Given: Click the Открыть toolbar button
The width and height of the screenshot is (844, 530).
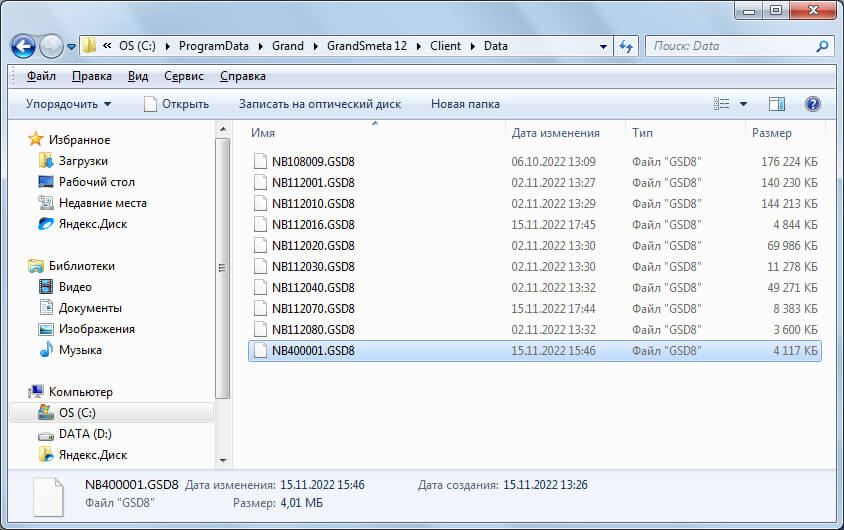Looking at the screenshot, I should [x=177, y=104].
